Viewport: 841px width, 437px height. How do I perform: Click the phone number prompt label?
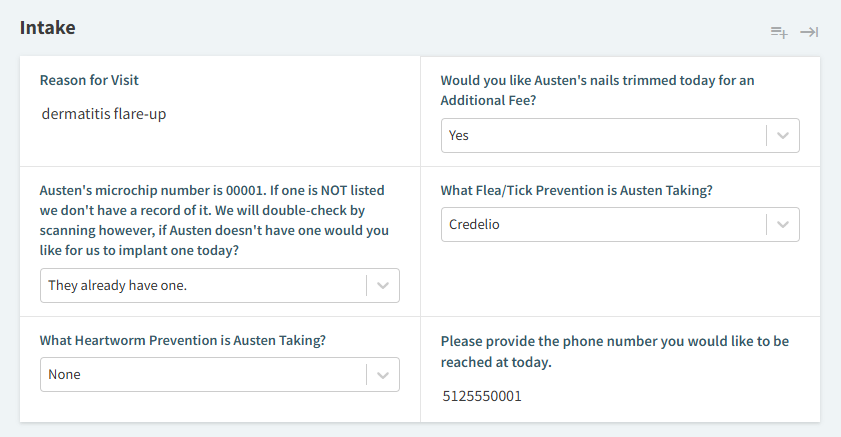click(x=615, y=352)
